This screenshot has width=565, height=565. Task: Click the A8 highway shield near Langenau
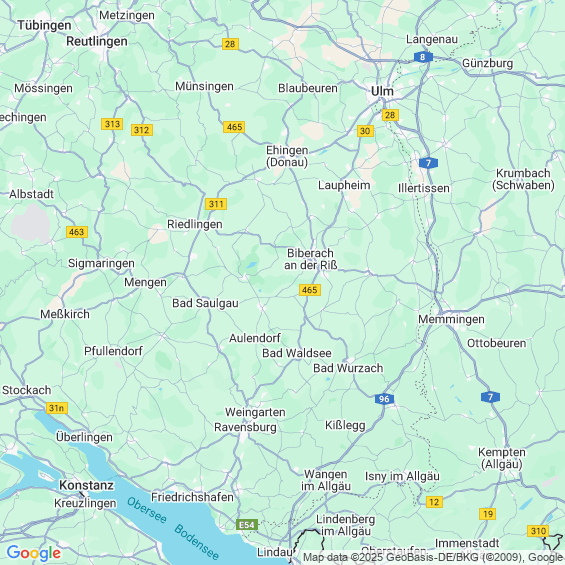coord(423,57)
